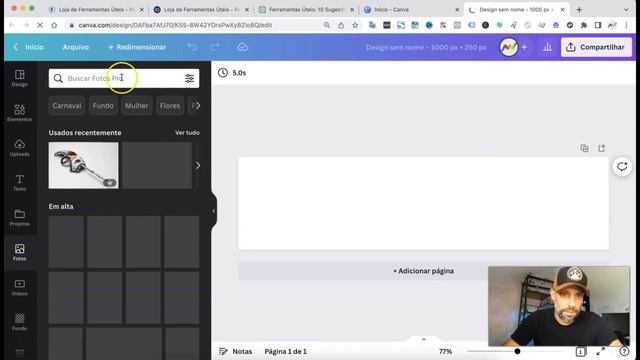Open photo search filter settings
The image size is (640, 360).
tap(189, 78)
